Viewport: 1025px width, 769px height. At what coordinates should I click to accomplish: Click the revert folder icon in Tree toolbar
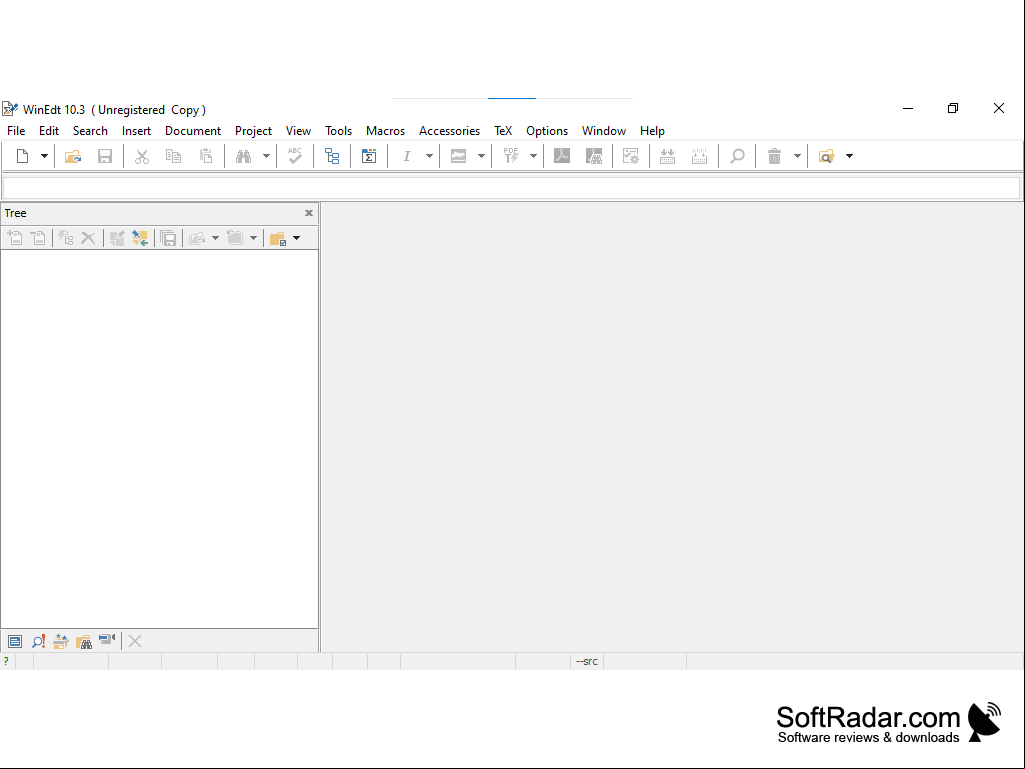click(235, 238)
